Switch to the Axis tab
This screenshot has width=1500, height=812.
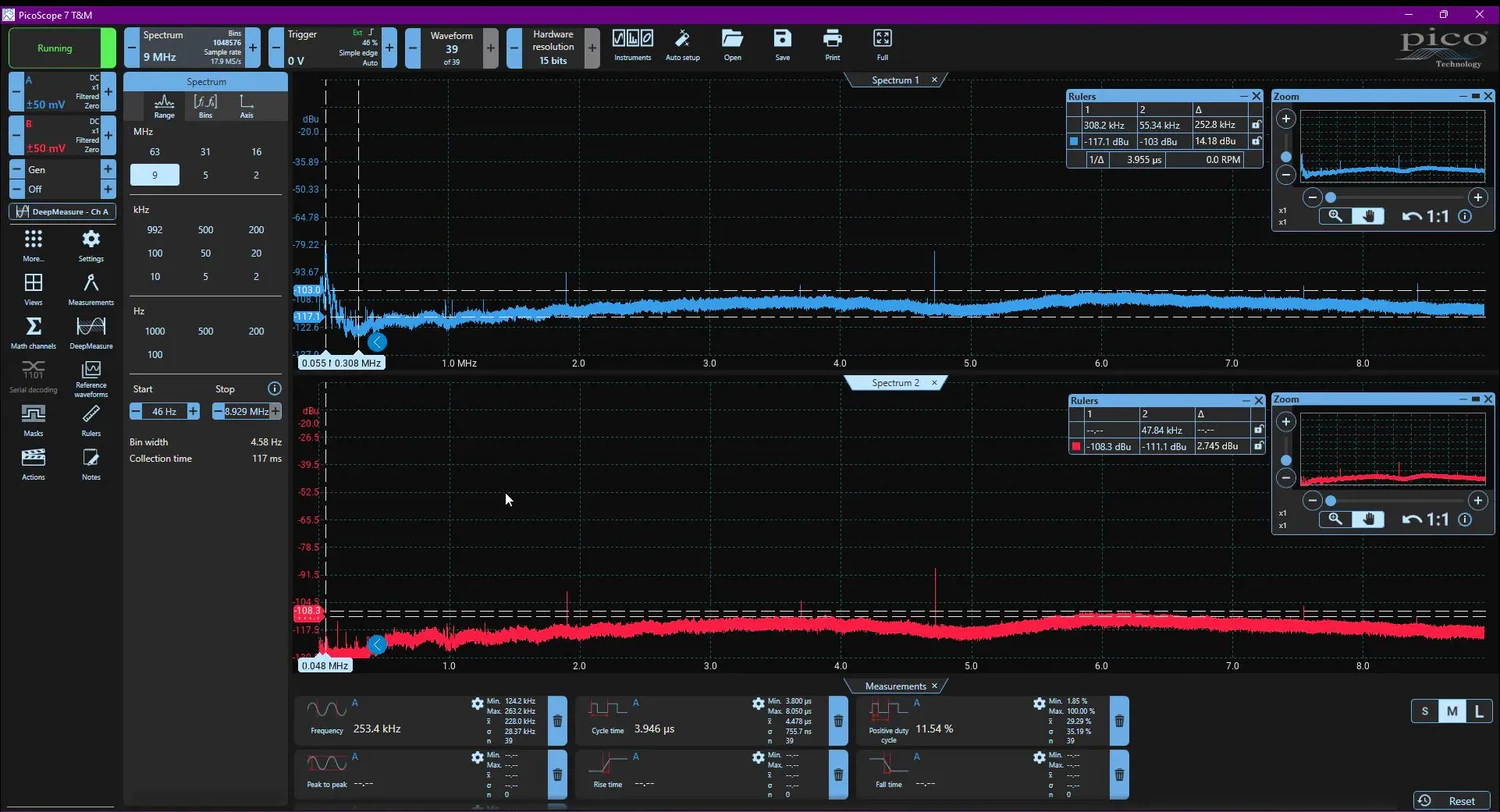point(246,106)
